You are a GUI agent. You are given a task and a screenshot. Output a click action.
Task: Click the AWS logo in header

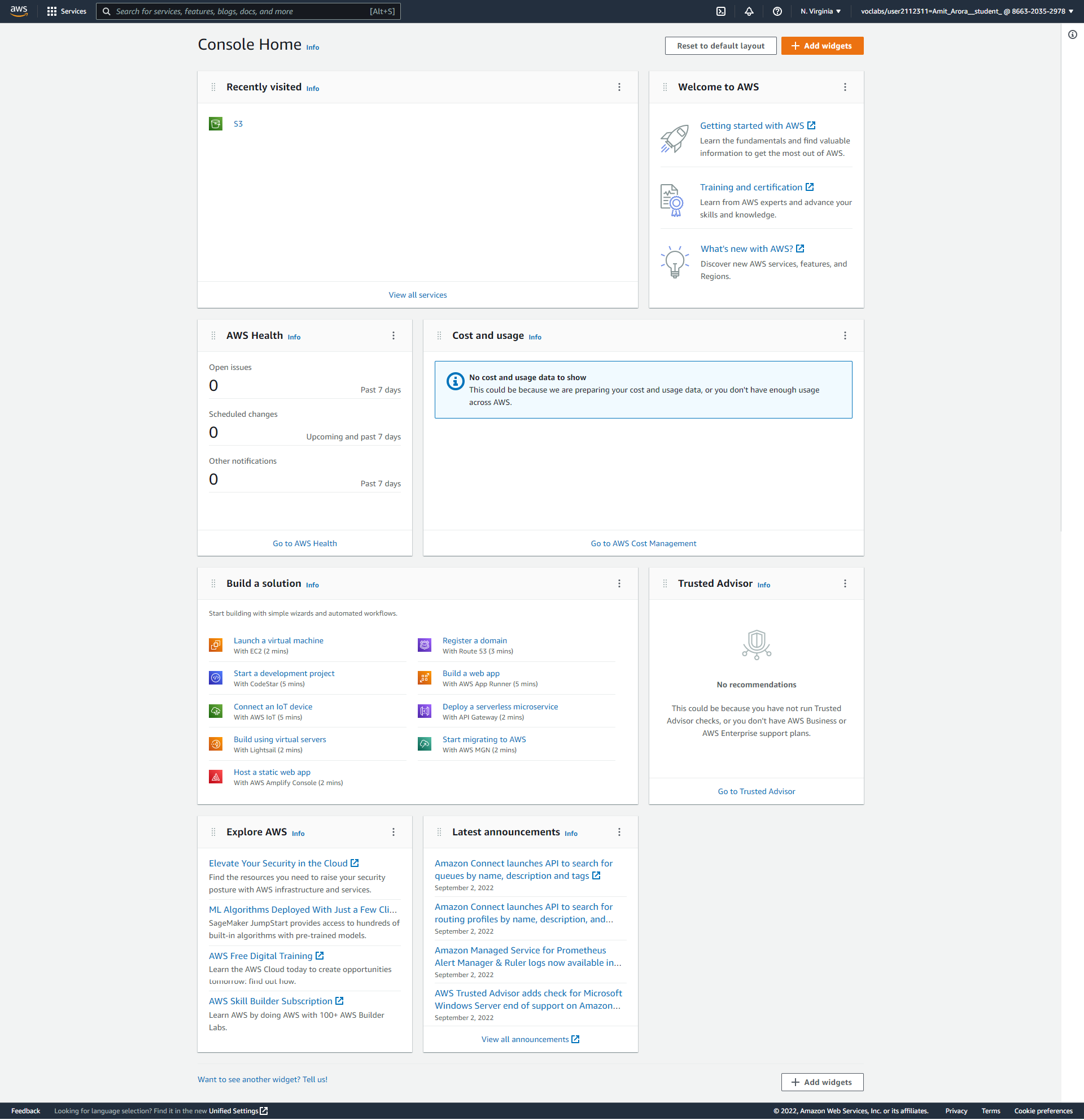point(19,11)
